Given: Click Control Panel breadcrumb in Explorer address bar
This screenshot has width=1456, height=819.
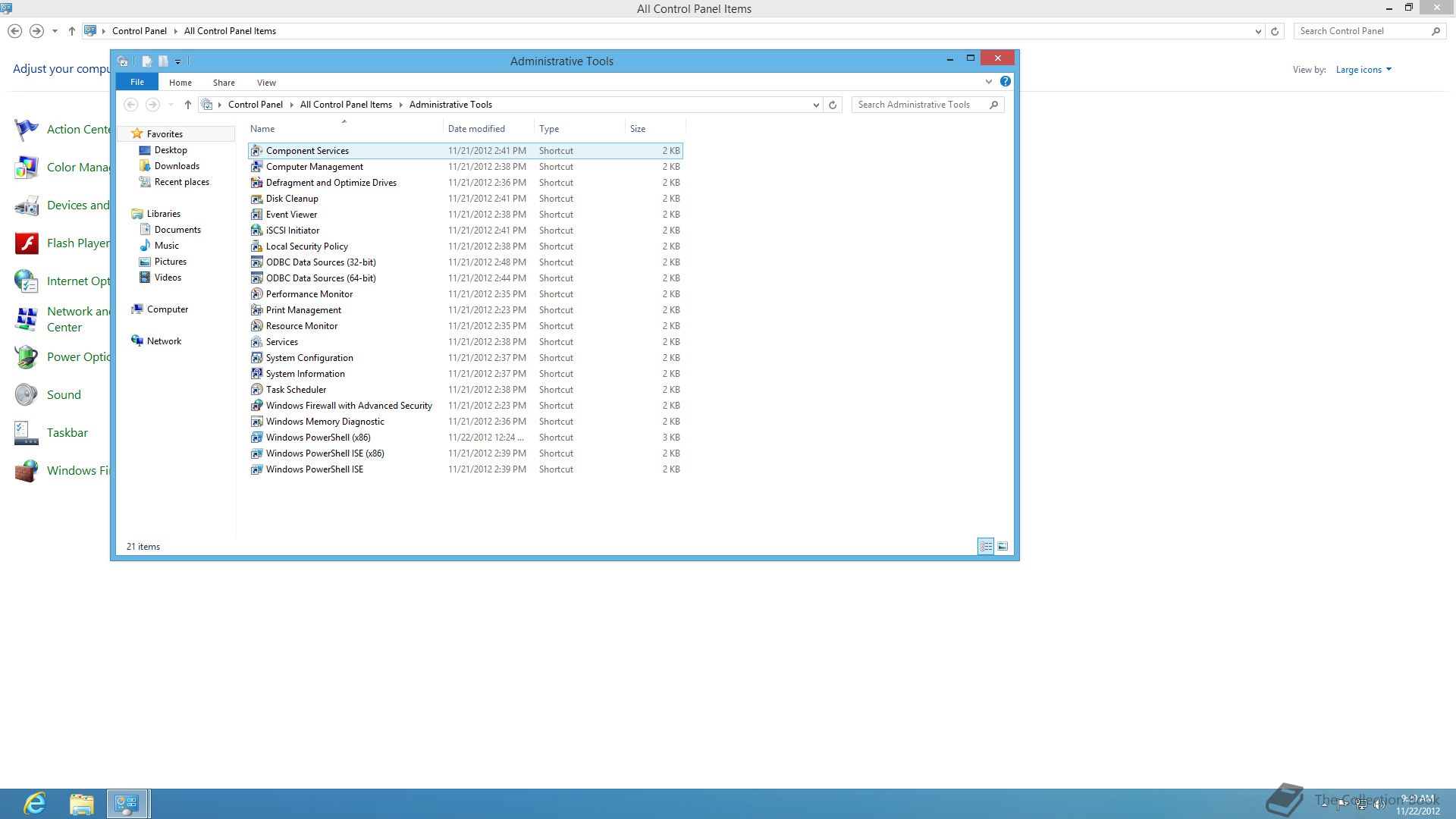Looking at the screenshot, I should pos(256,105).
